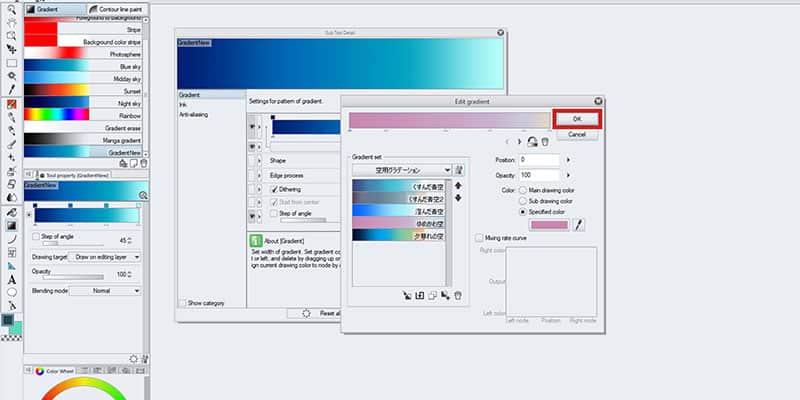Select Specified color radio button
This screenshot has height=400, width=800.
click(522, 212)
